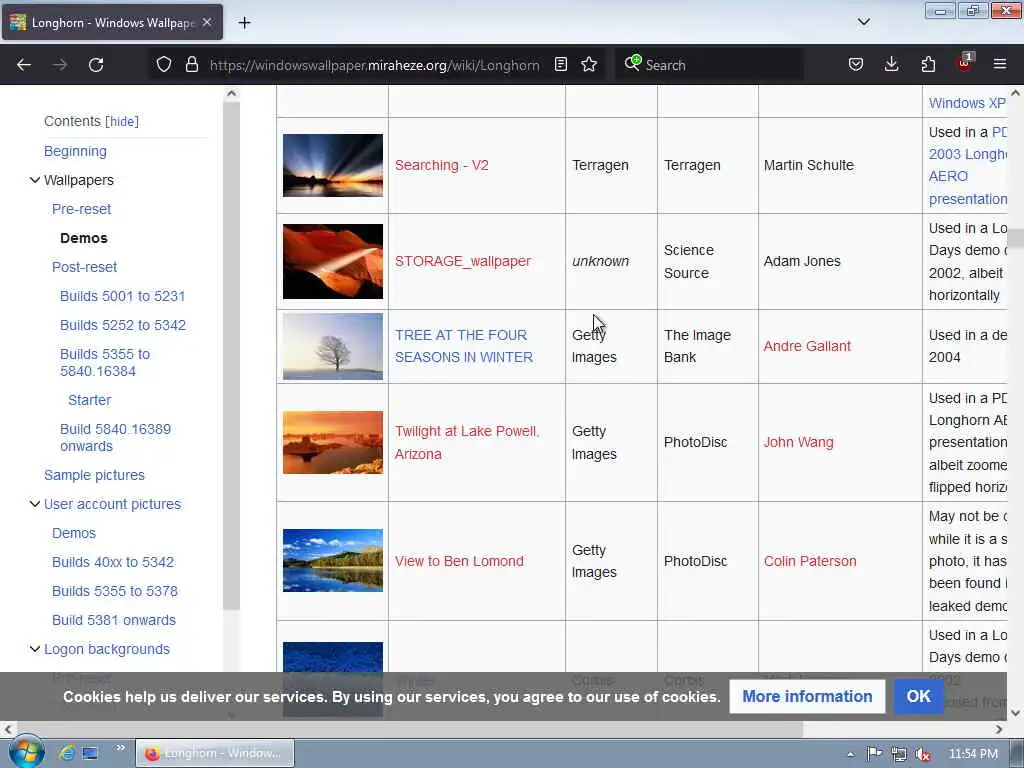This screenshot has height=768, width=1024.
Task: Go to Demos under Pre-reset
Action: click(x=84, y=238)
